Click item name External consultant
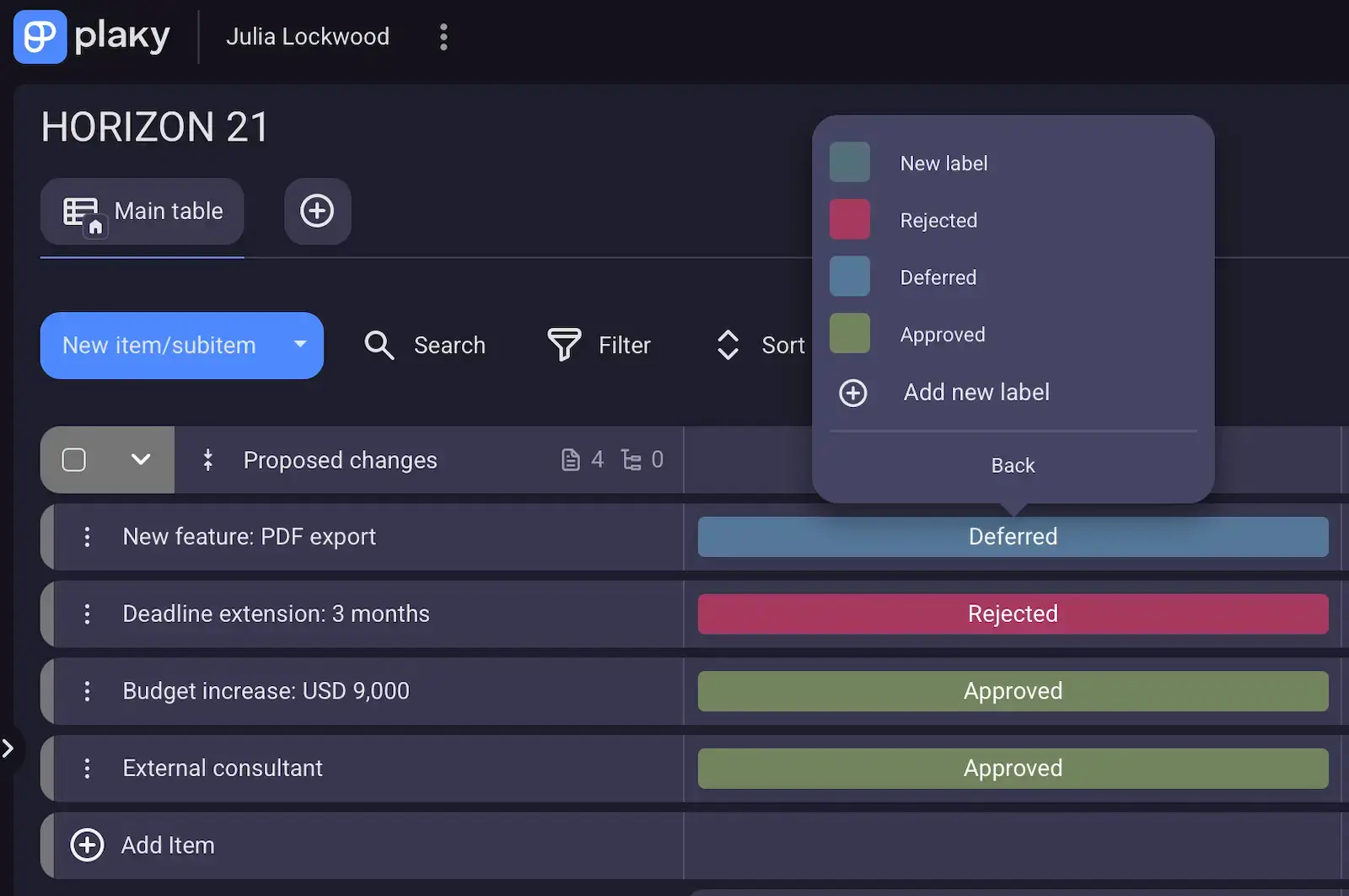This screenshot has height=896, width=1349. (223, 769)
